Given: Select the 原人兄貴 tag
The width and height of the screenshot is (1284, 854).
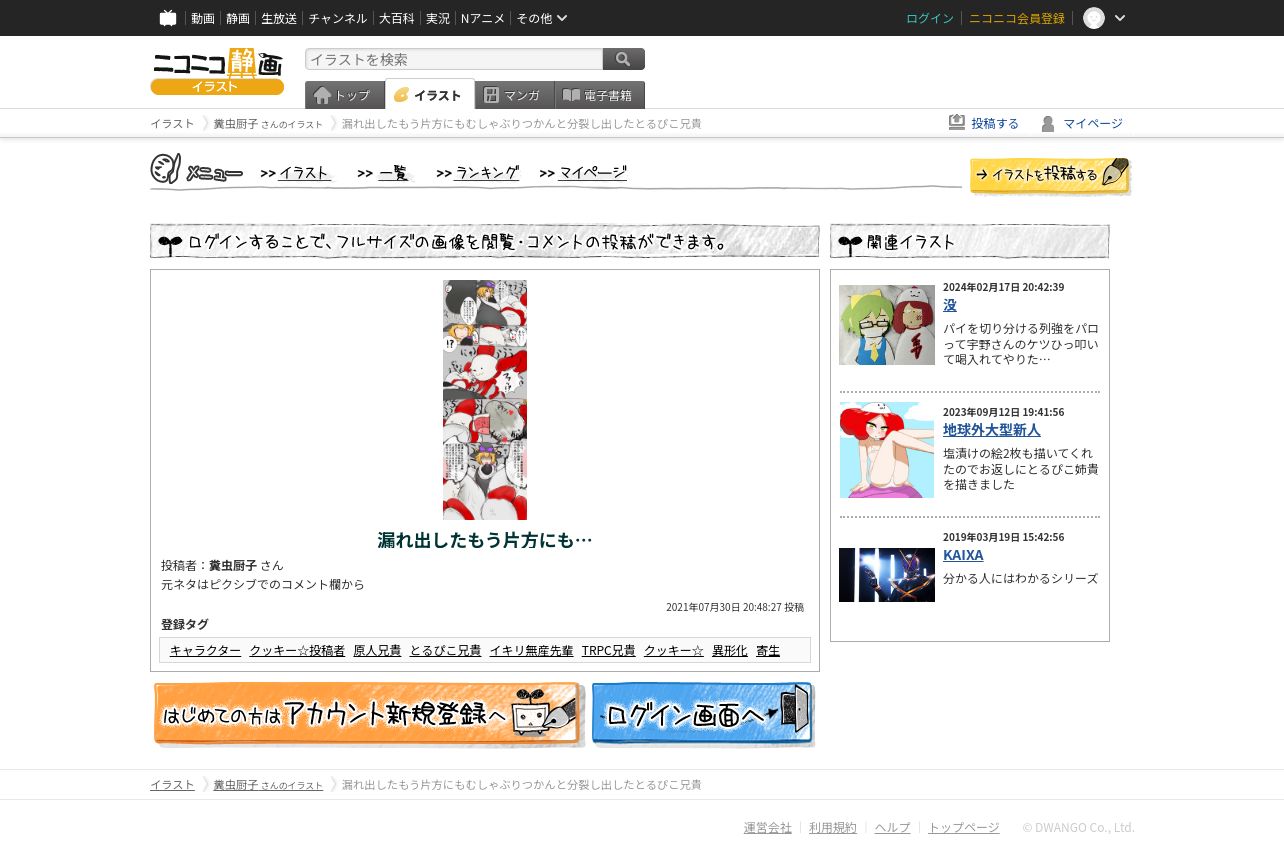Looking at the screenshot, I should point(377,650).
